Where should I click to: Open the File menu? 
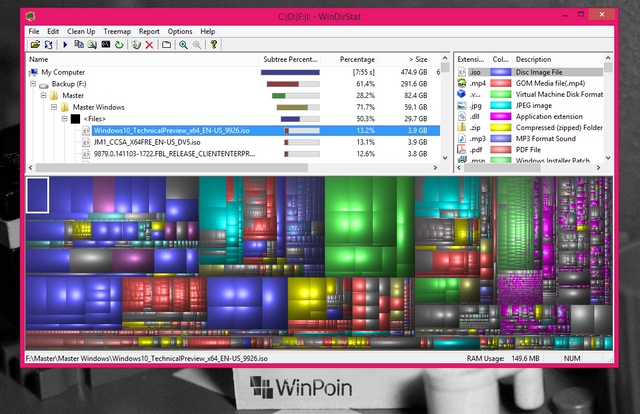(x=34, y=31)
